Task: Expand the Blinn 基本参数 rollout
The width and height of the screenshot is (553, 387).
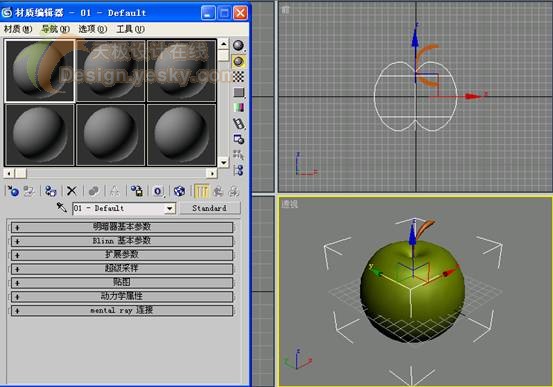Action: coord(122,241)
